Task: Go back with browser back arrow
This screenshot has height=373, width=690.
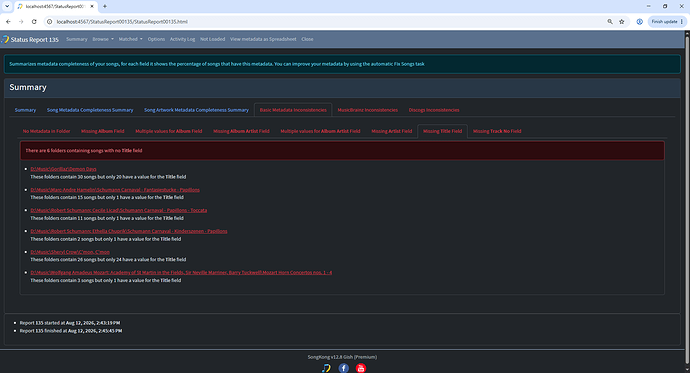Action: click(8, 22)
